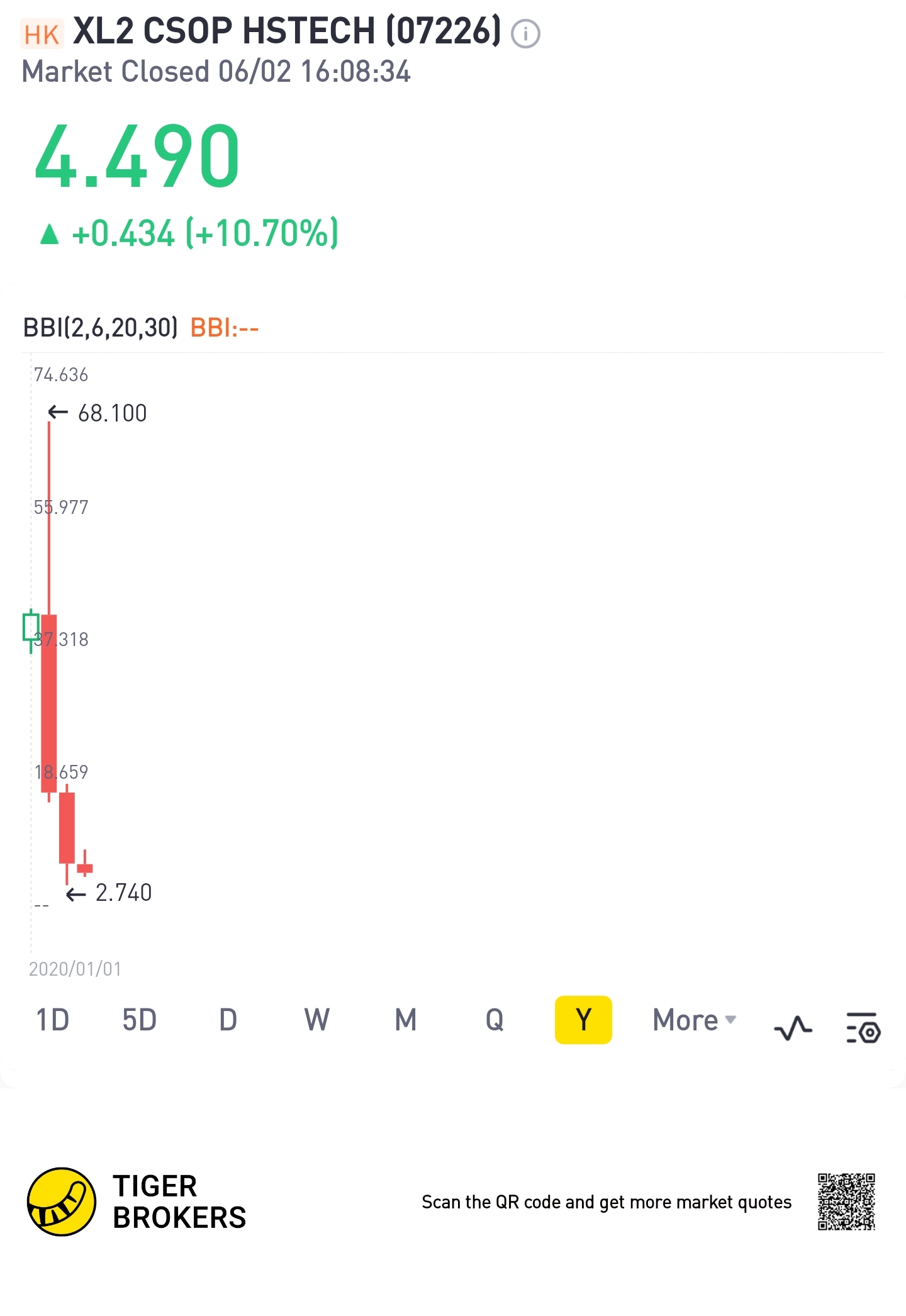
Task: Tap the QR code image
Action: pos(846,1202)
